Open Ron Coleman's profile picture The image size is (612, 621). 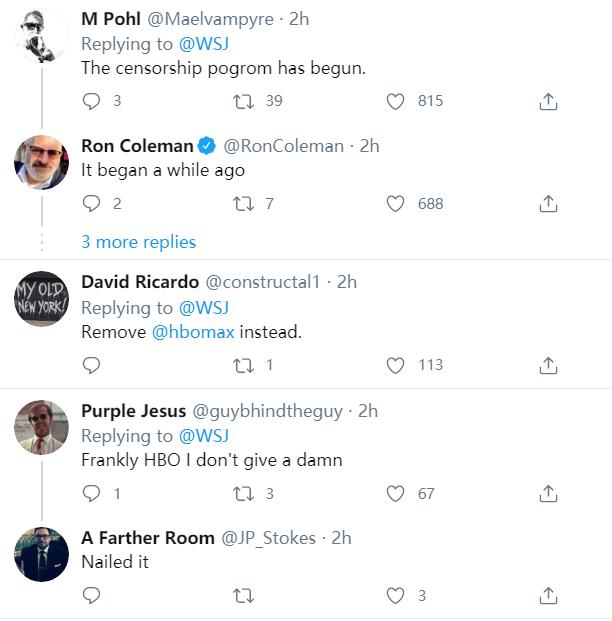point(42,161)
